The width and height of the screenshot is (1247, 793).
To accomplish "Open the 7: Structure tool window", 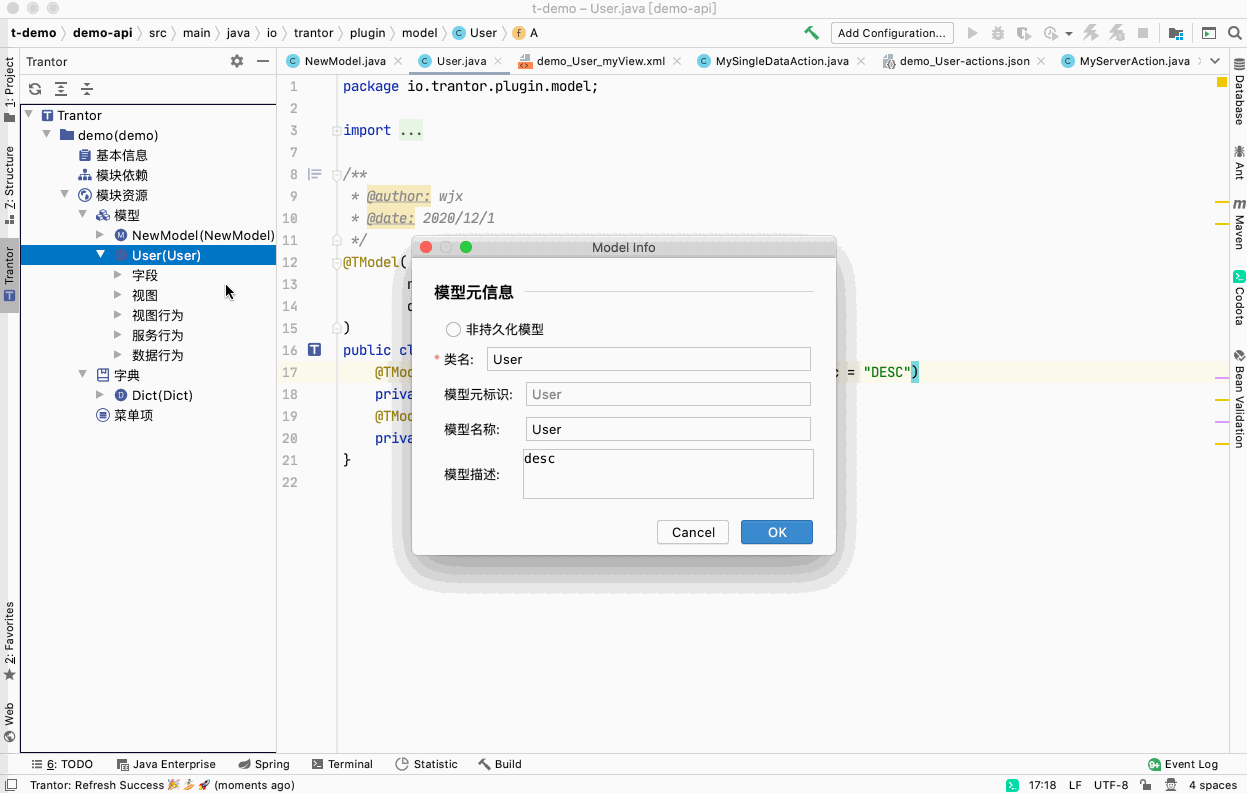I will point(9,184).
